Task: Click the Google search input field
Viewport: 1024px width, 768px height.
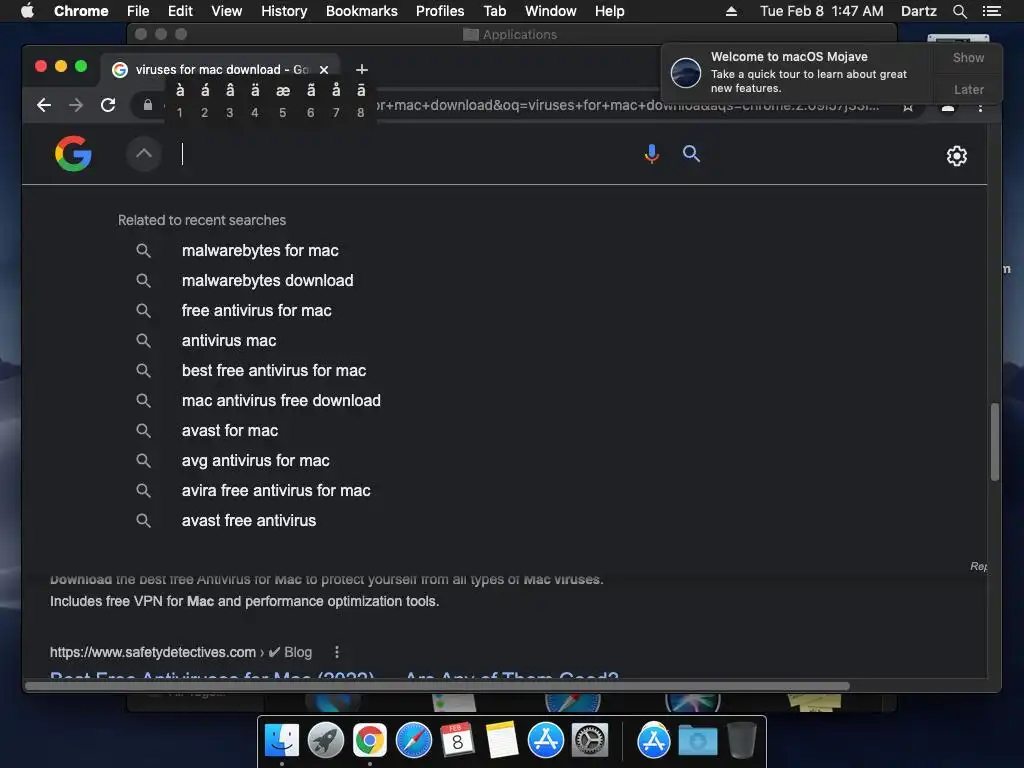Action: [x=405, y=154]
